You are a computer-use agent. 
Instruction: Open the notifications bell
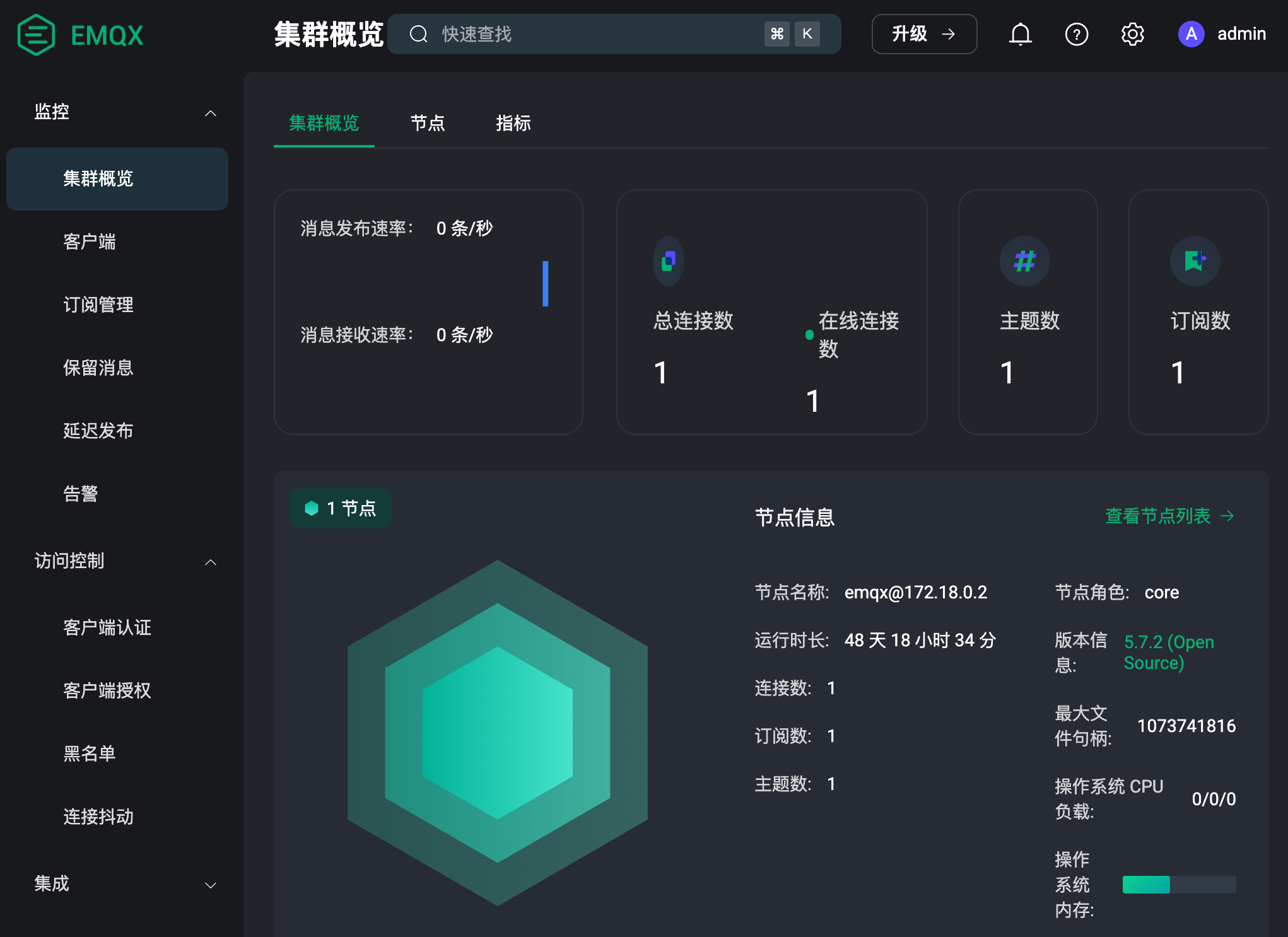click(x=1020, y=34)
